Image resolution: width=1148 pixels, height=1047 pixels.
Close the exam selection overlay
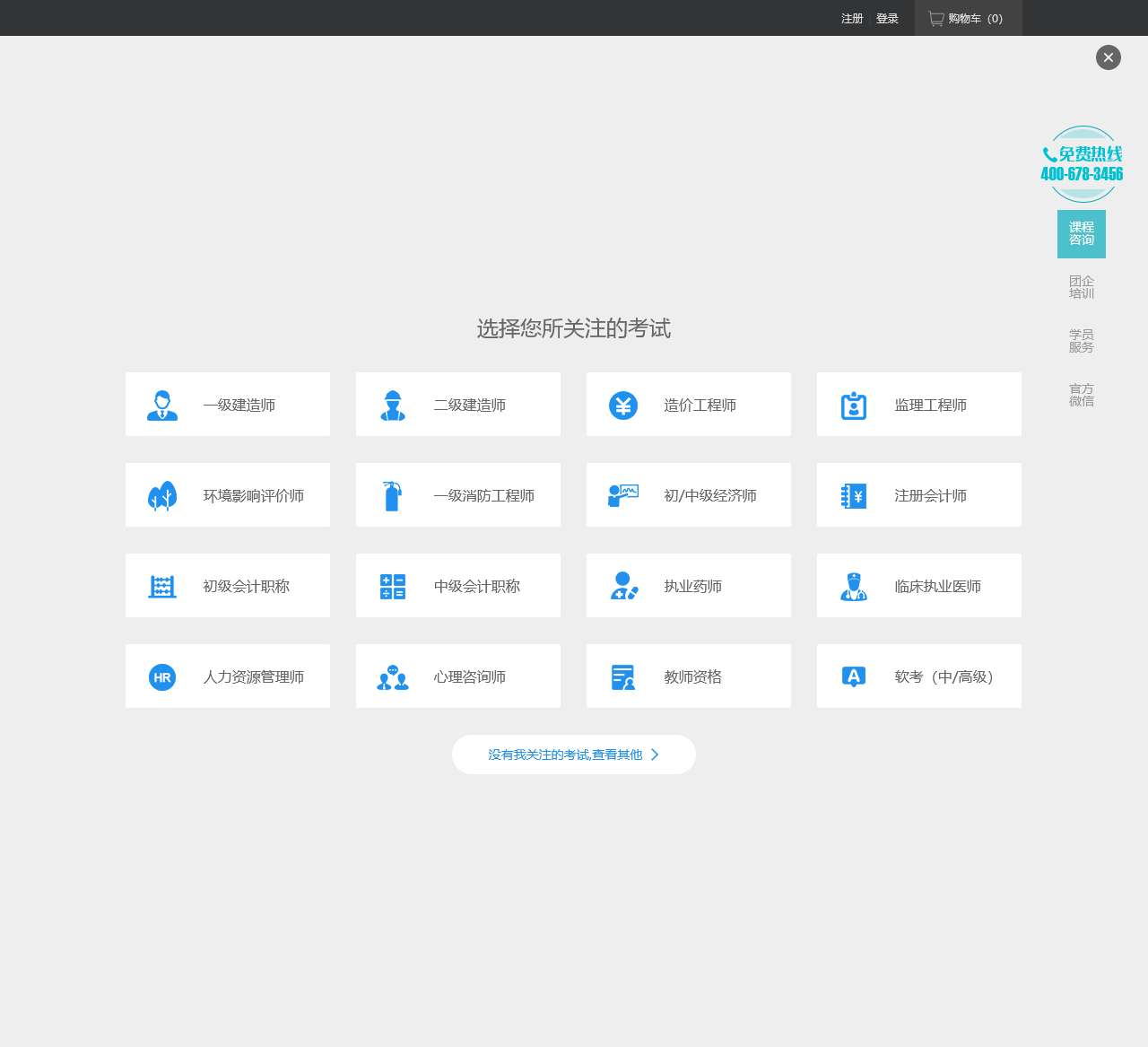coord(1109,57)
